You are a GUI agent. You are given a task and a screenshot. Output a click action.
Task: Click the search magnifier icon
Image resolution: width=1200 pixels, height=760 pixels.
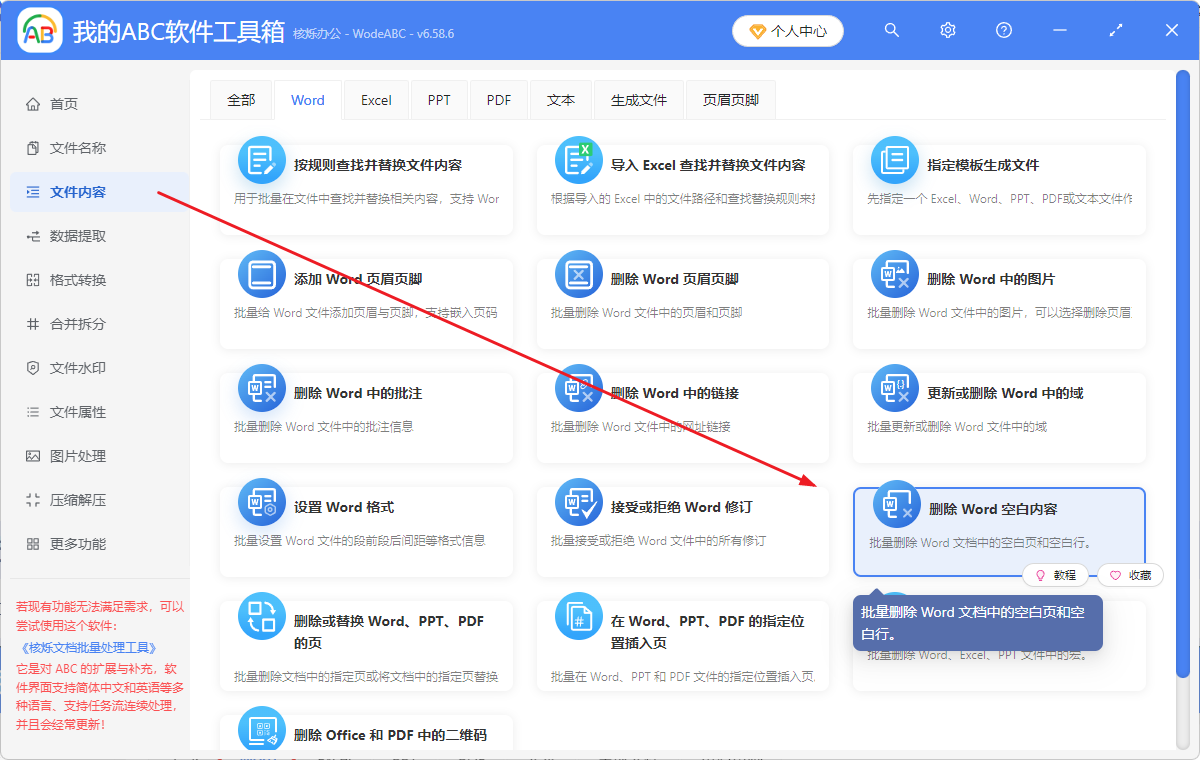[x=891, y=30]
